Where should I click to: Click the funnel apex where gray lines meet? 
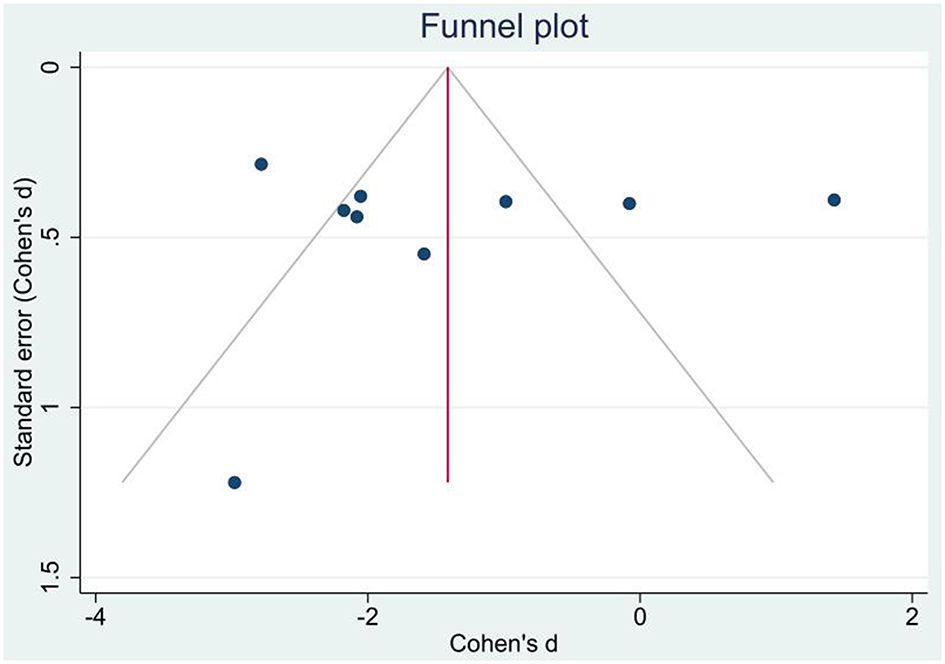[x=448, y=68]
